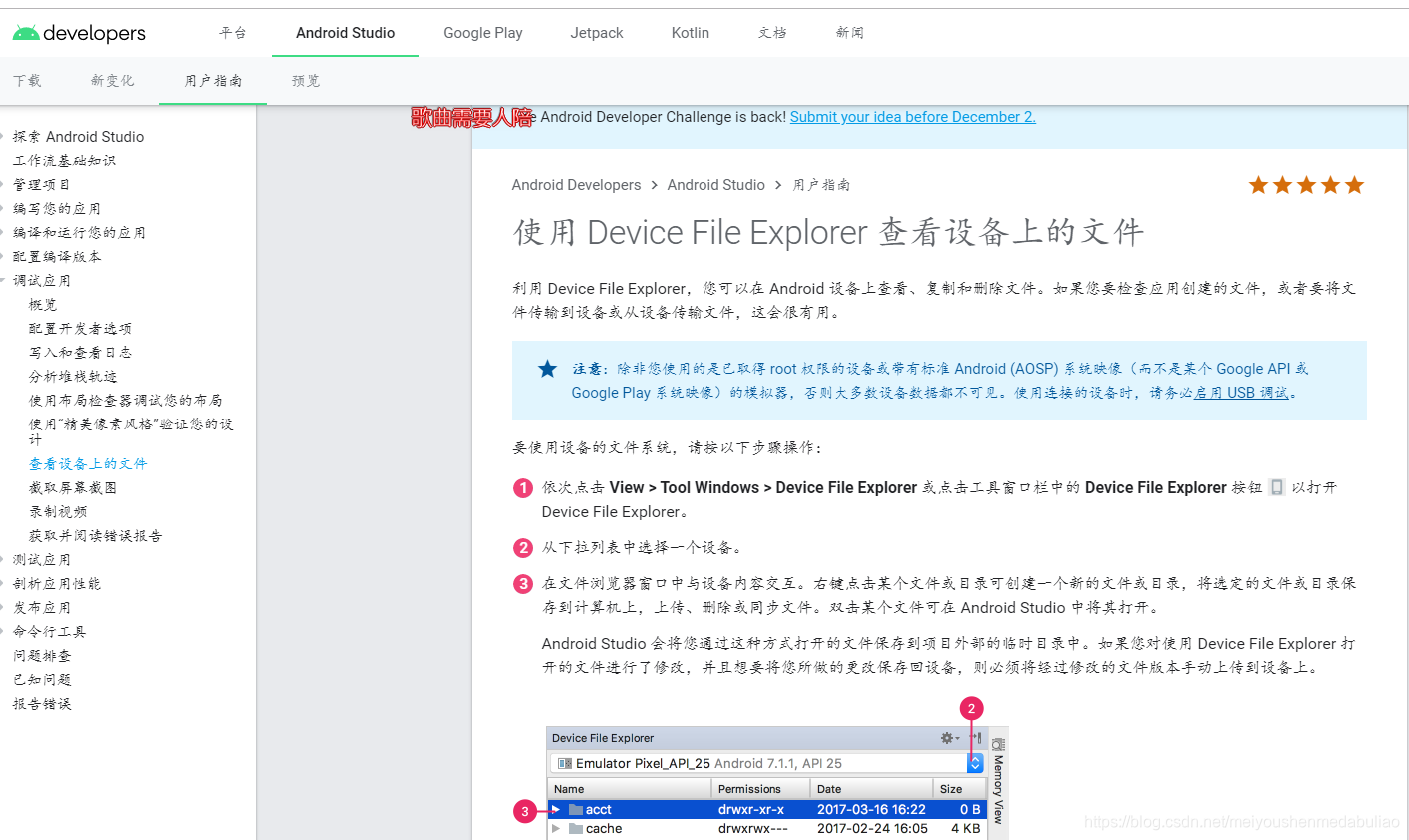1409x840 pixels.
Task: Click the acct folder icon in the file list
Action: point(576,809)
